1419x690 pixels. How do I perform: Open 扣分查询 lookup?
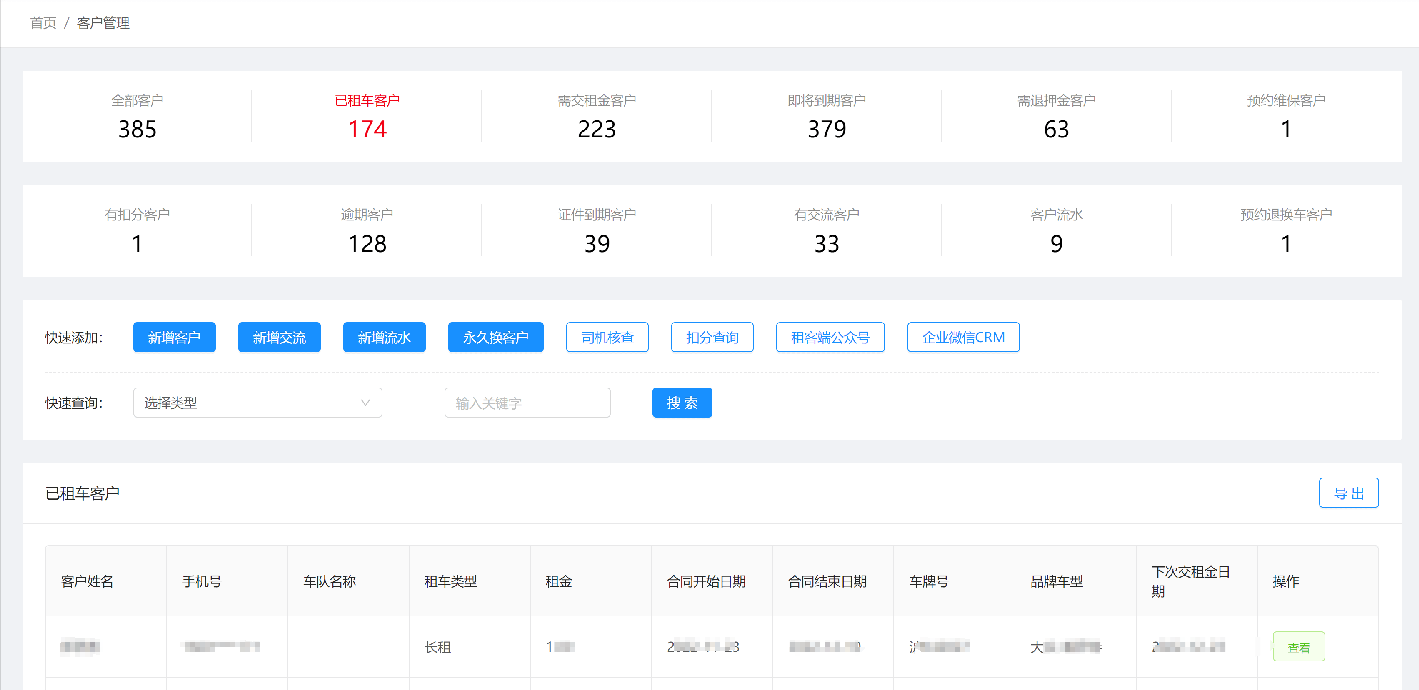click(712, 338)
